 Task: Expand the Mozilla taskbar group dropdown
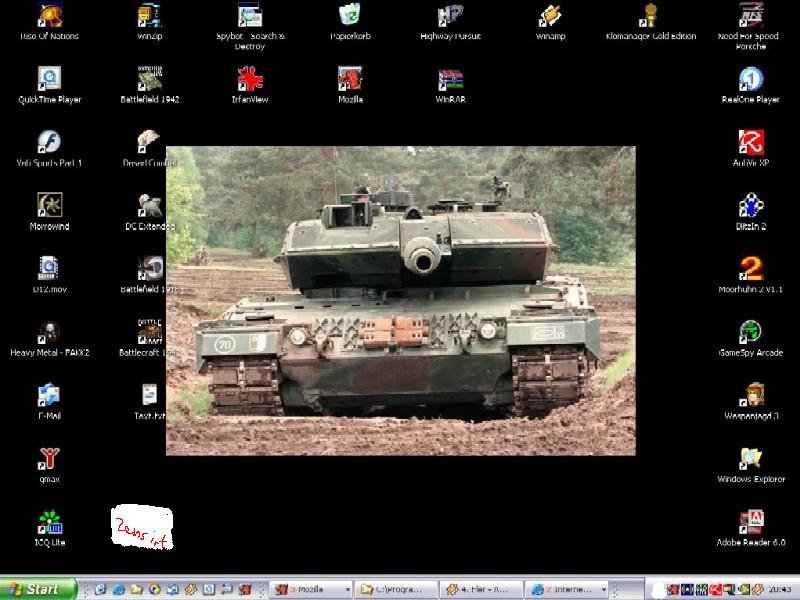click(347, 590)
